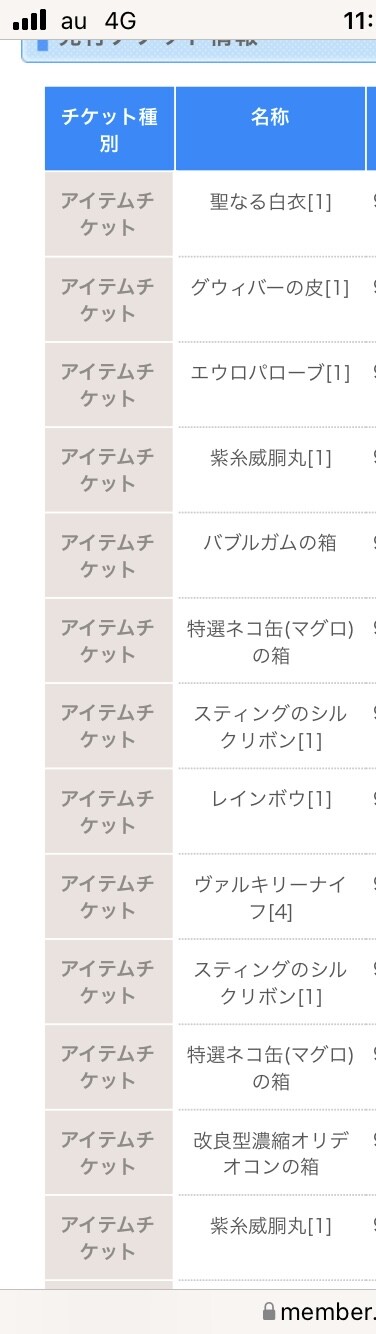Tap the cellular signal strength icon
The image size is (376, 1334).
[30, 19]
